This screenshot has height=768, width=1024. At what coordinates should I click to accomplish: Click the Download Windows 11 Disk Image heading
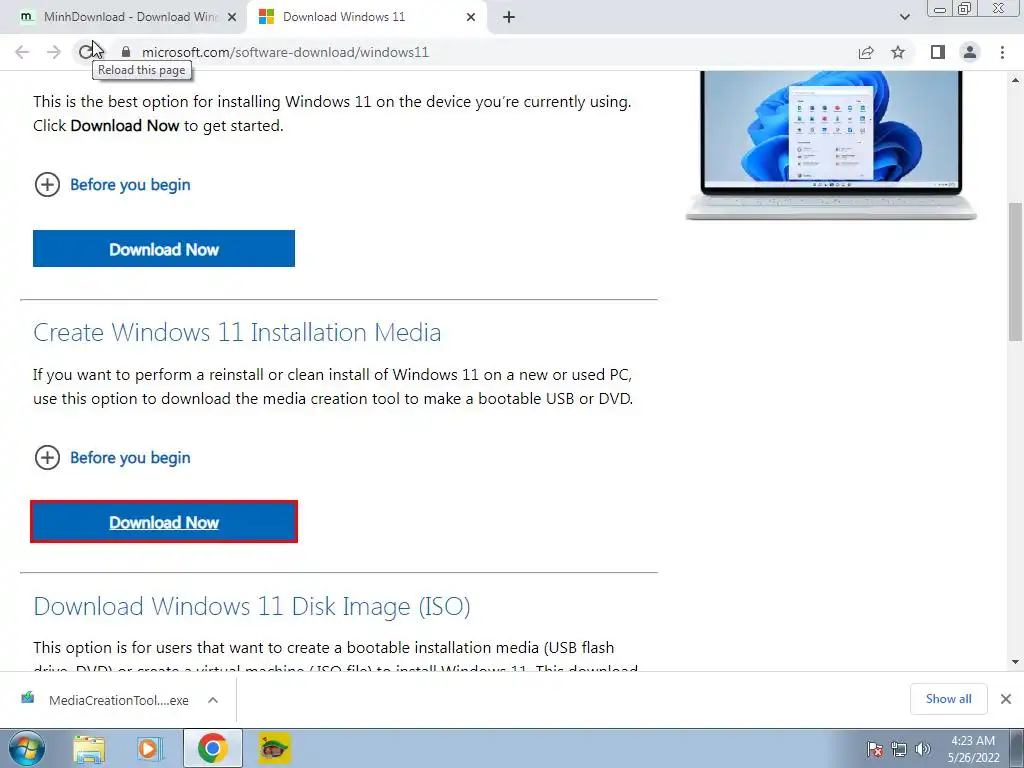point(252,606)
